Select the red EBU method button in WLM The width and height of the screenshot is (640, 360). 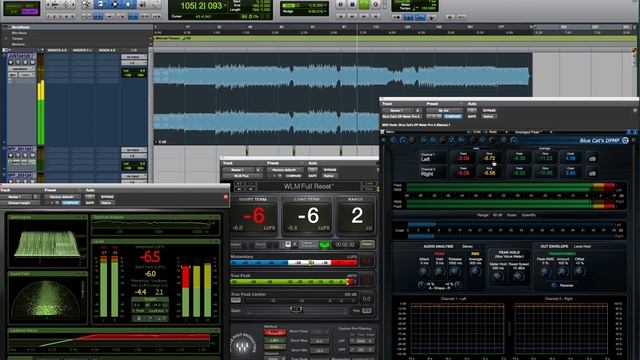[275, 333]
